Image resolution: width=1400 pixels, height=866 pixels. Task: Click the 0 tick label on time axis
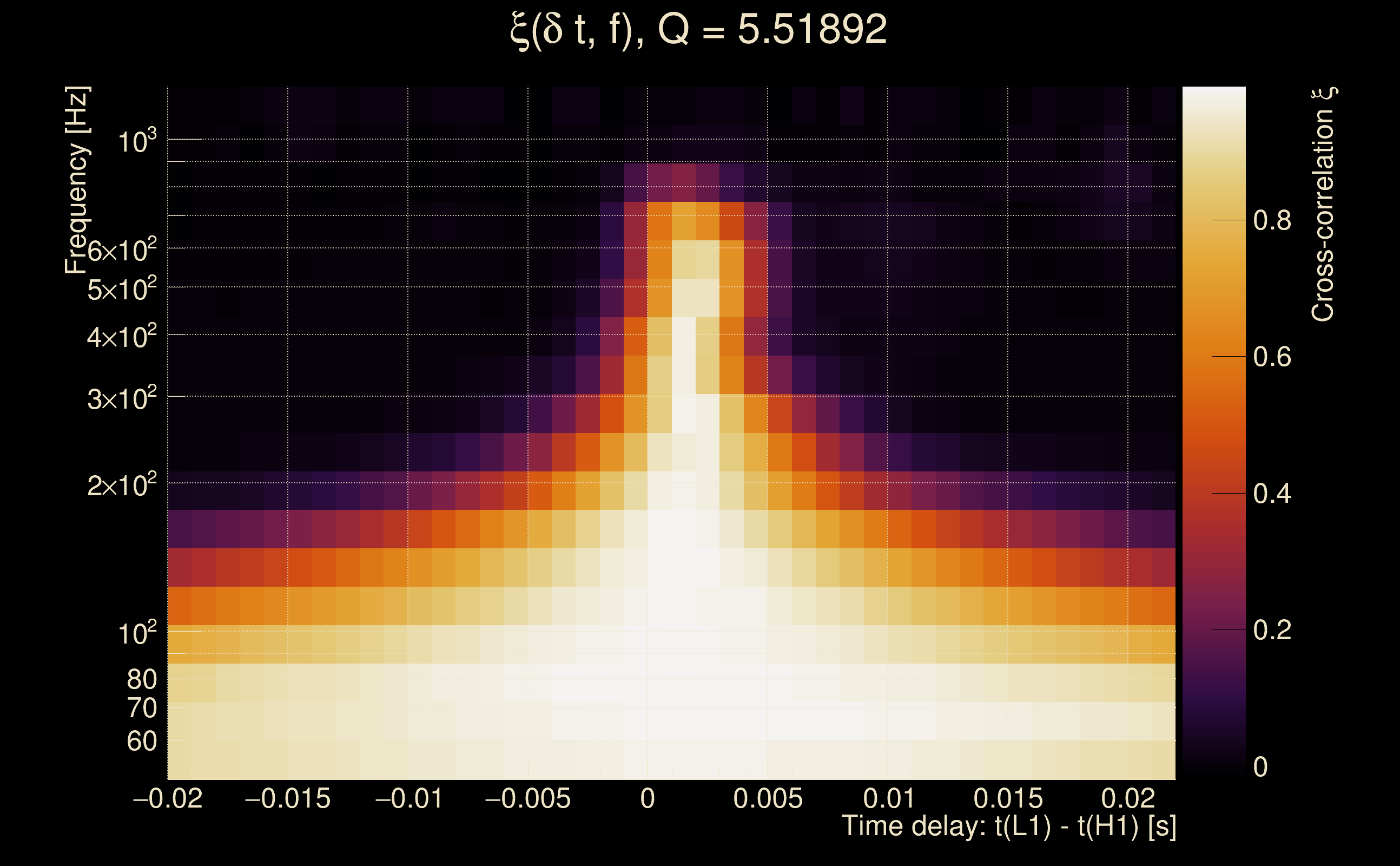(648, 799)
